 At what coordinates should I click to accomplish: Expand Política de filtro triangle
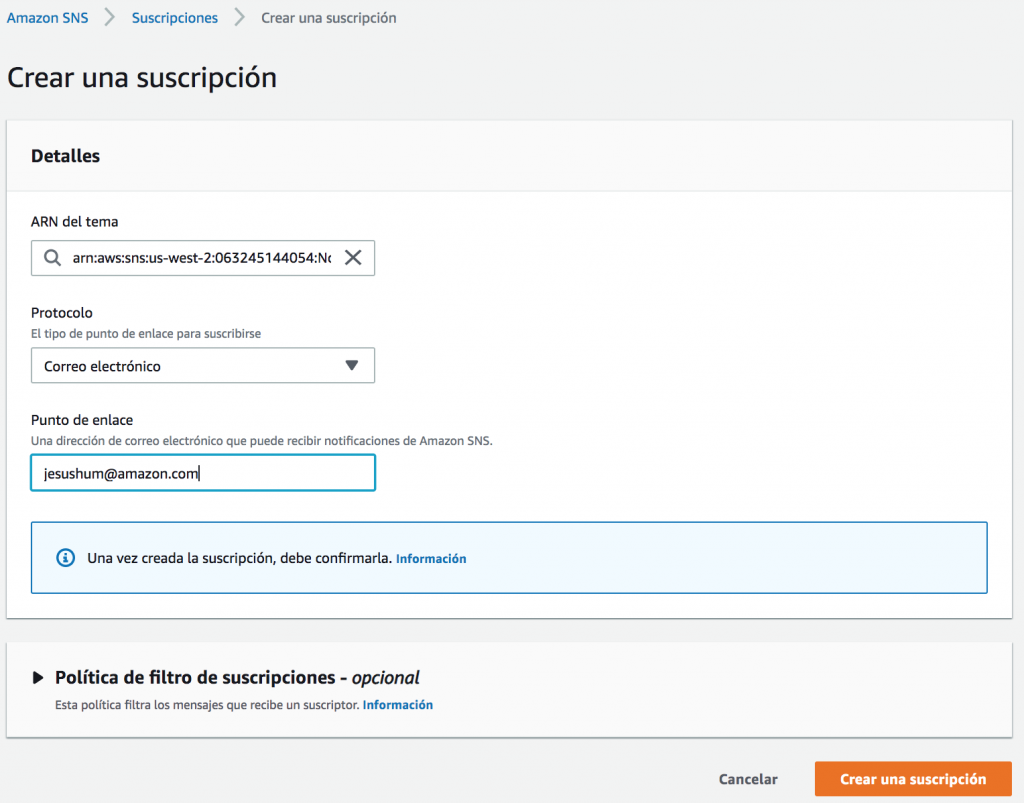click(x=38, y=678)
